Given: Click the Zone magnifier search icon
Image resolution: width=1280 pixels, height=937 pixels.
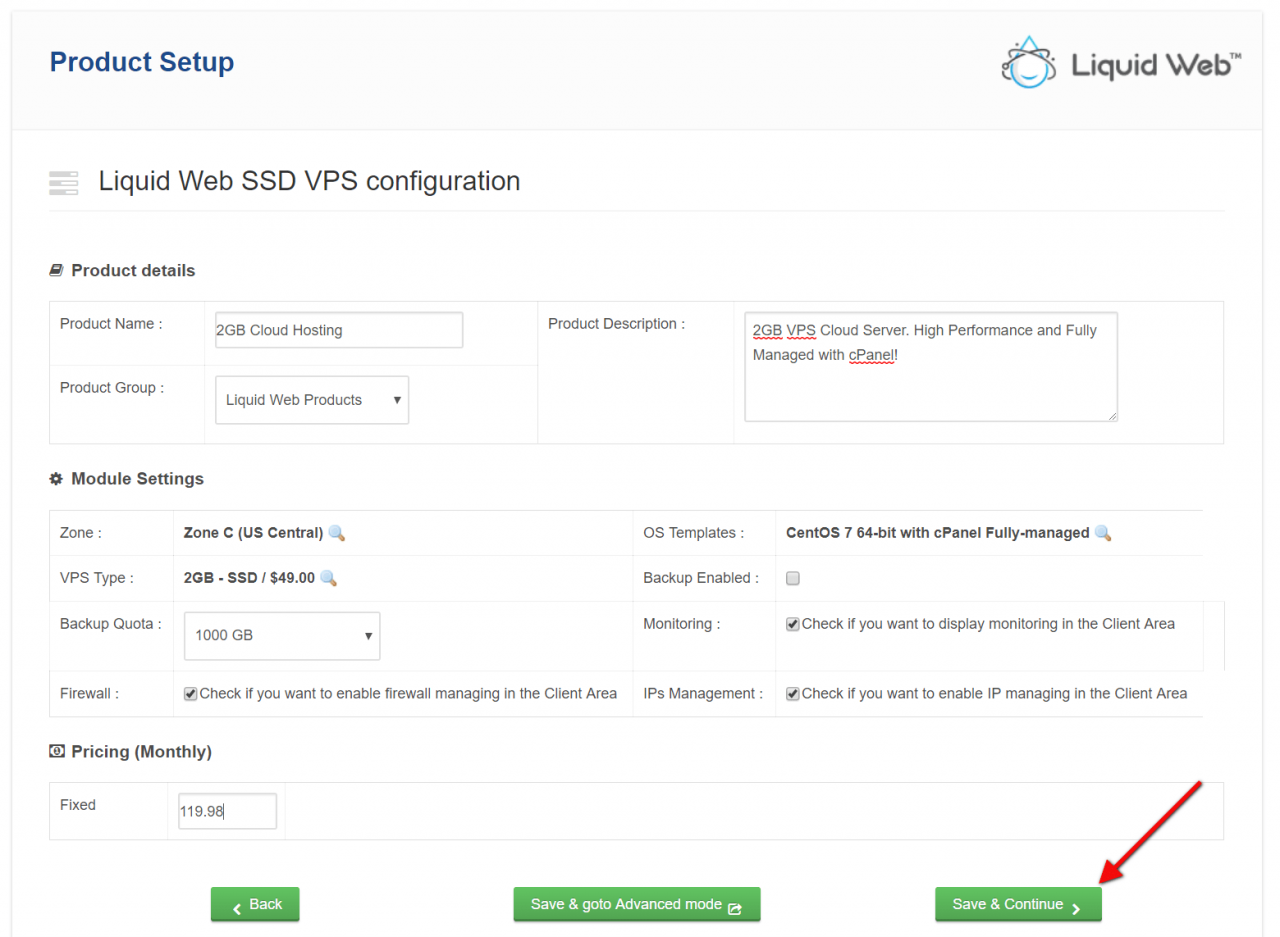Looking at the screenshot, I should coord(337,533).
